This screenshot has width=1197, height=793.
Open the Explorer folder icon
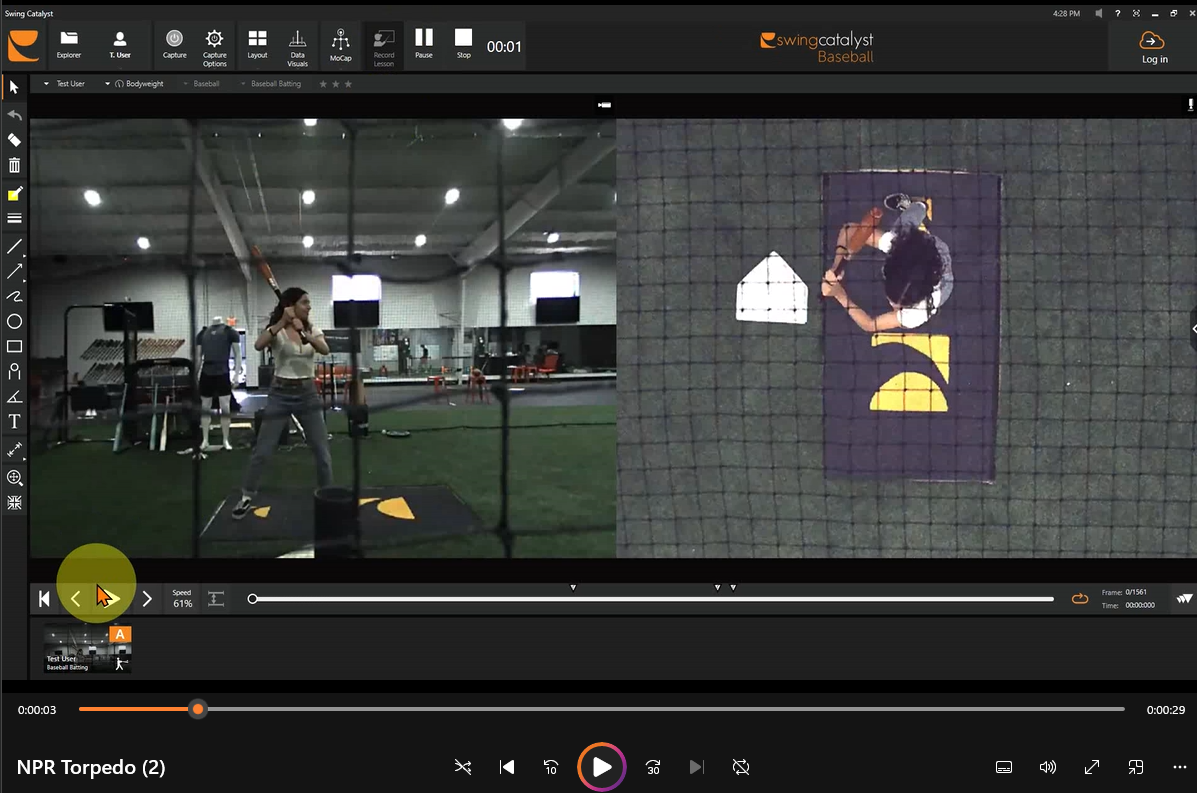coord(69,45)
